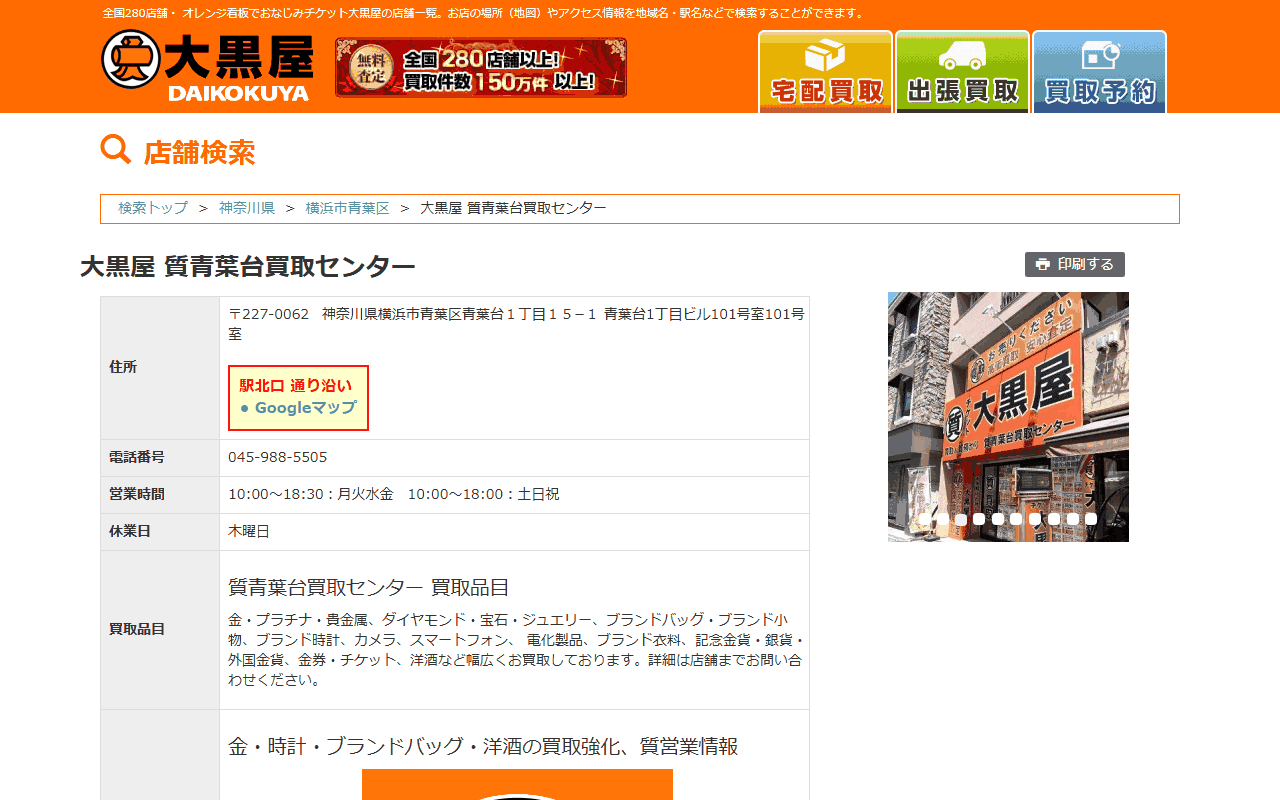Click the 無料査定 280 stores banner

(481, 68)
